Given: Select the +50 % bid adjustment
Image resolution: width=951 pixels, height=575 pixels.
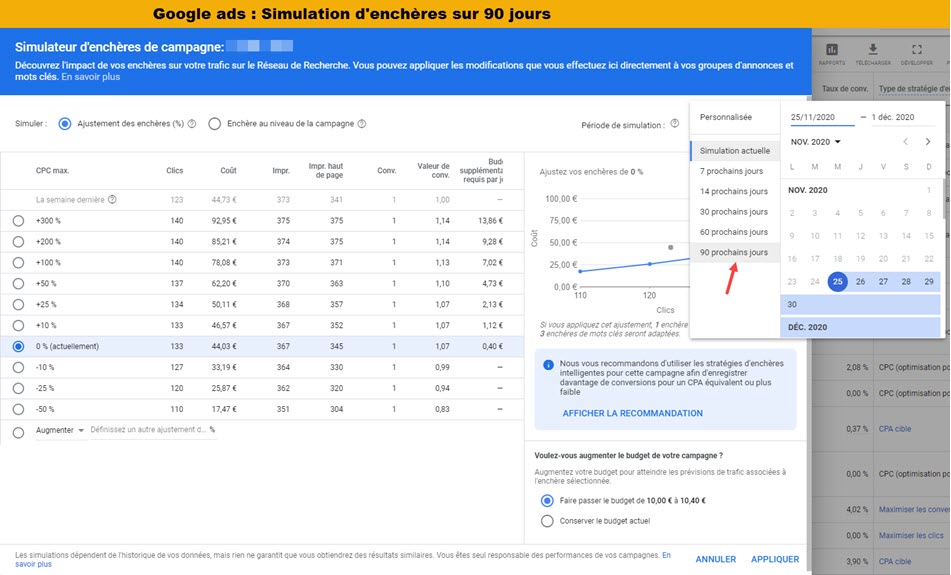Looking at the screenshot, I should [18, 284].
